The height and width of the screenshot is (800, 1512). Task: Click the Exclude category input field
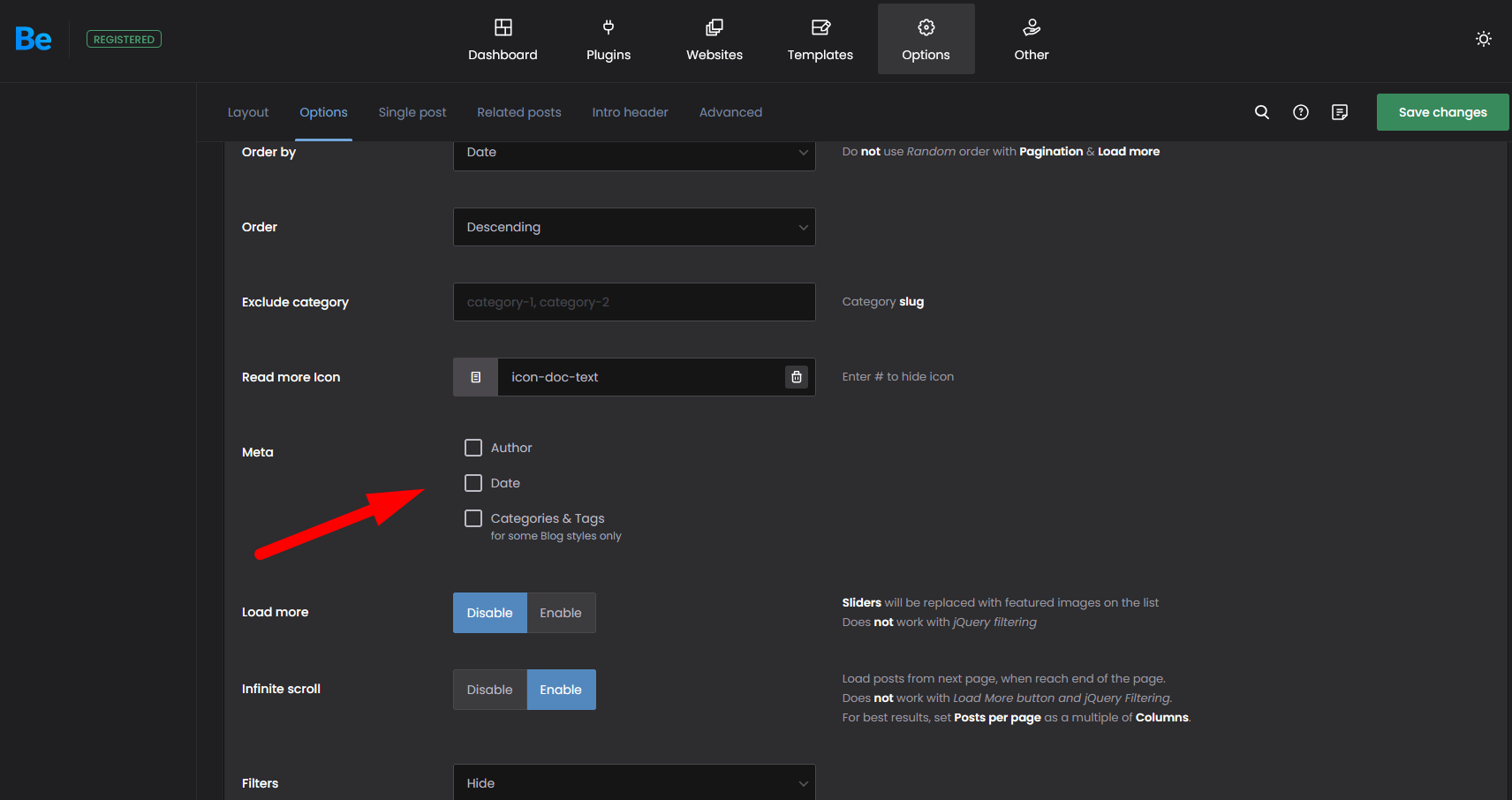pos(633,302)
